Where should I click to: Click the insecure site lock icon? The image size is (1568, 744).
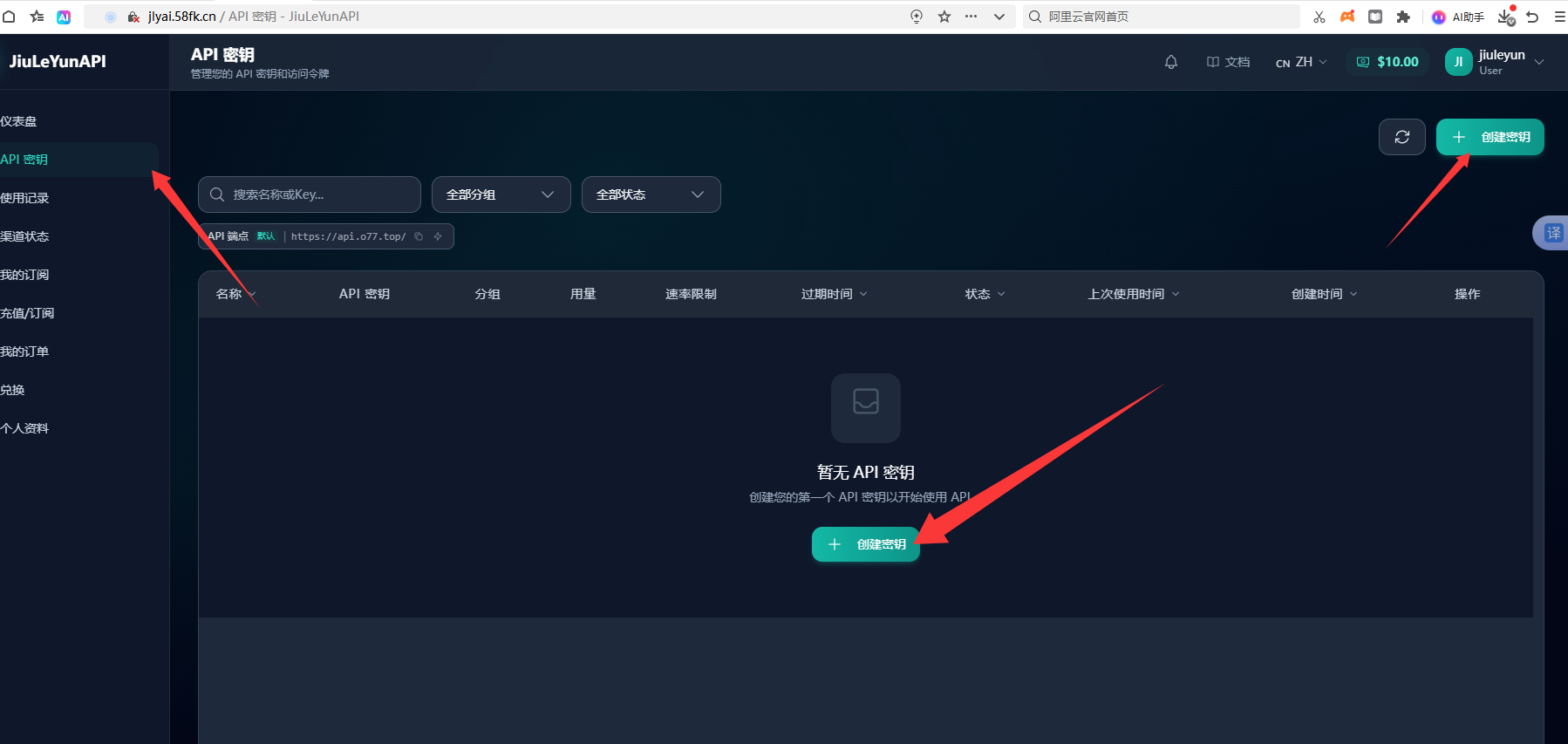133,17
